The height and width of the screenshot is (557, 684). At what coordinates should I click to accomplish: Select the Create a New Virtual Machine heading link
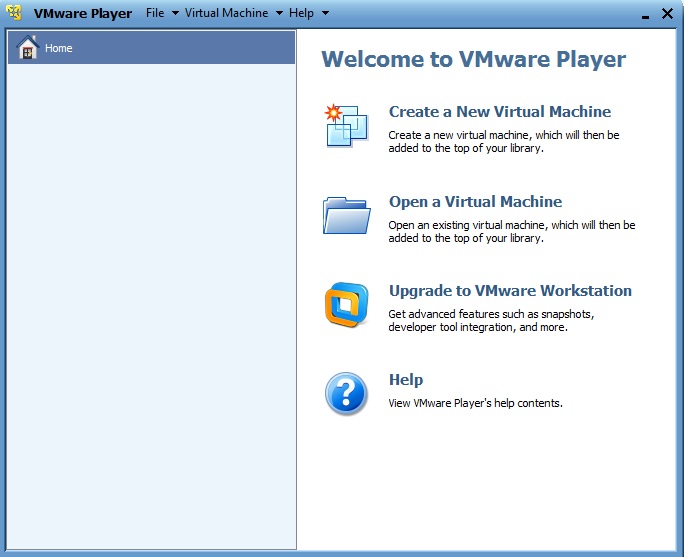(499, 112)
